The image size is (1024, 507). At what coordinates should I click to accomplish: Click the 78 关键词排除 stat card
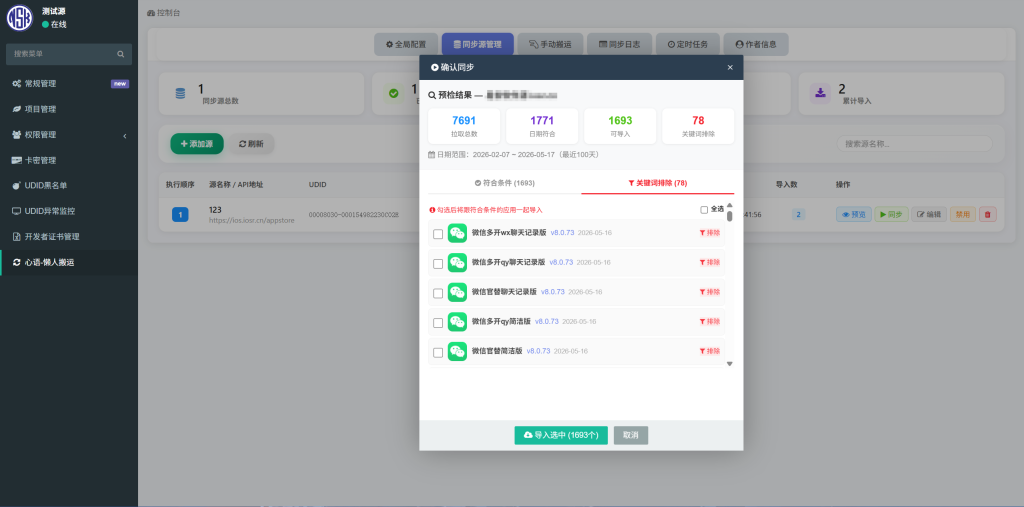click(x=698, y=126)
